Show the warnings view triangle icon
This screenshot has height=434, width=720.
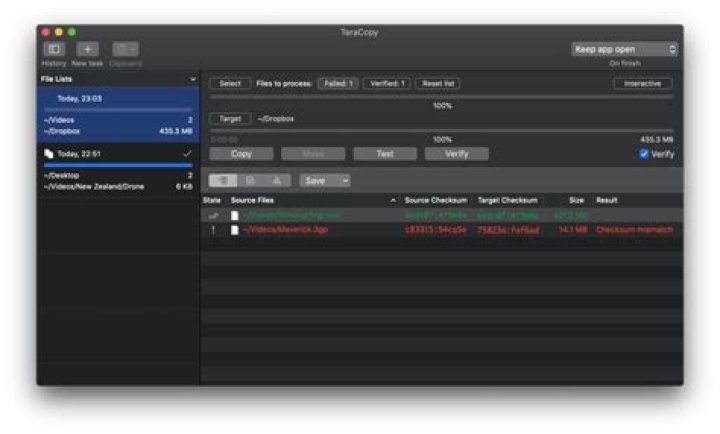277,180
